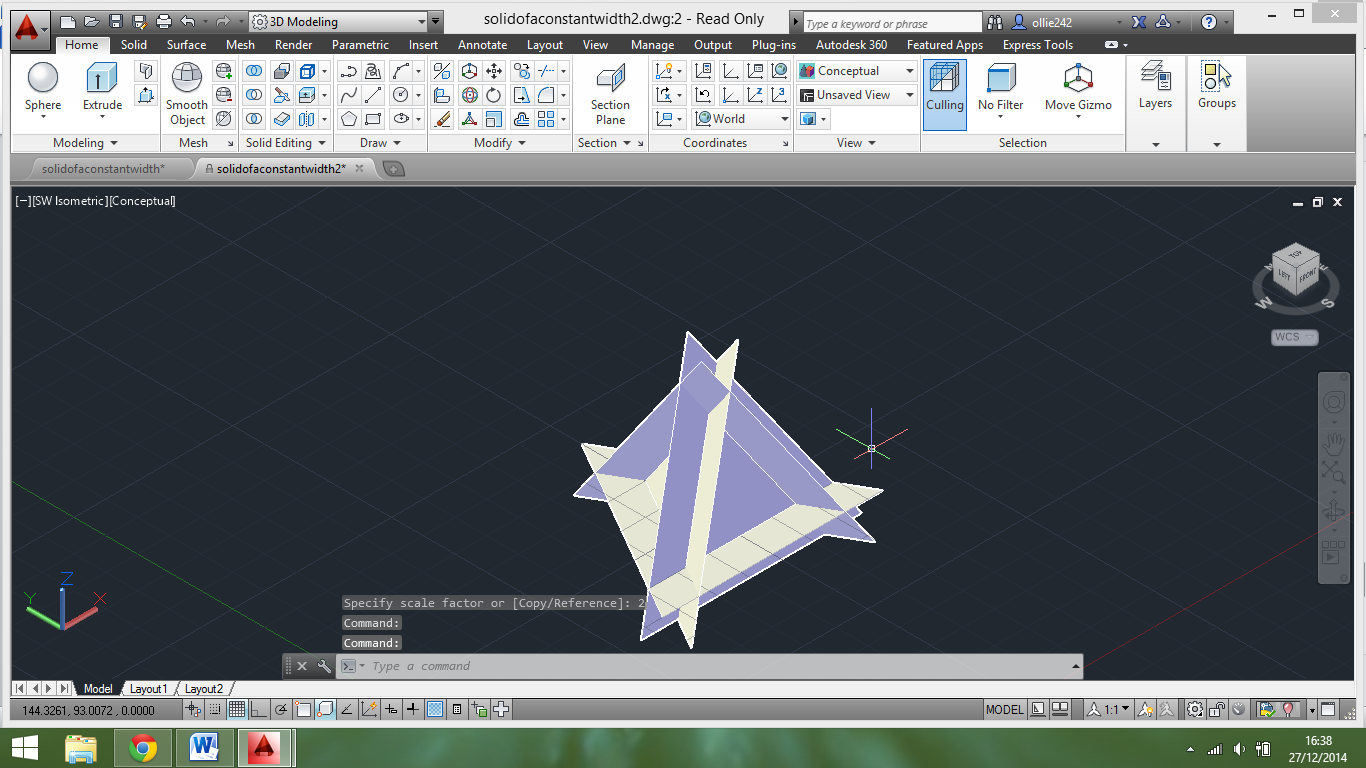Click the Undo arrow icon

[187, 21]
